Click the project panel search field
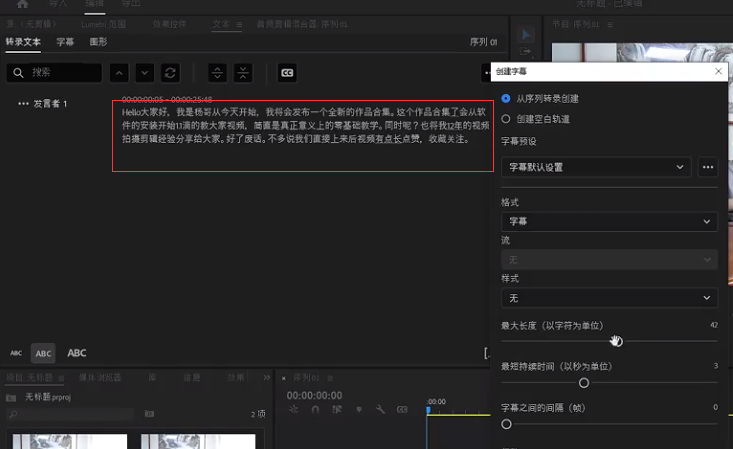This screenshot has width=733, height=449. click(x=70, y=414)
